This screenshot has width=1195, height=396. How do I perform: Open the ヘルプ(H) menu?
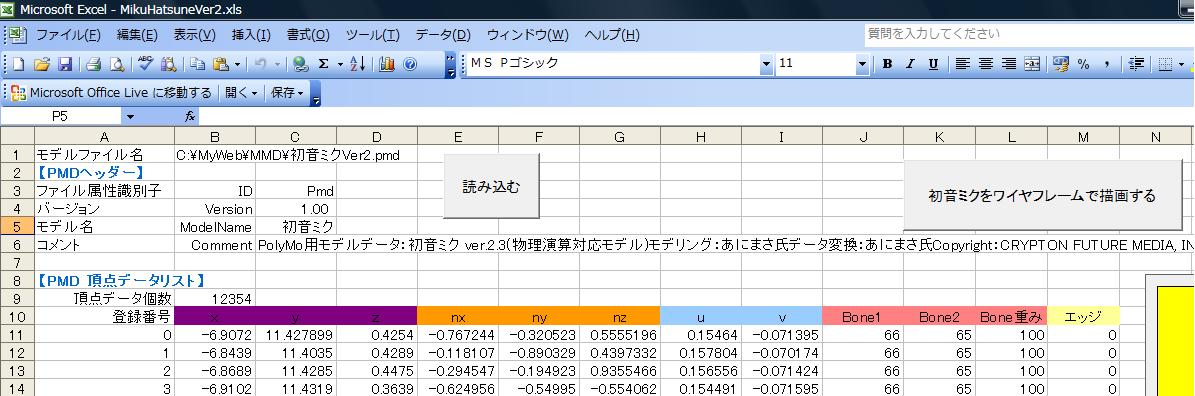point(612,35)
